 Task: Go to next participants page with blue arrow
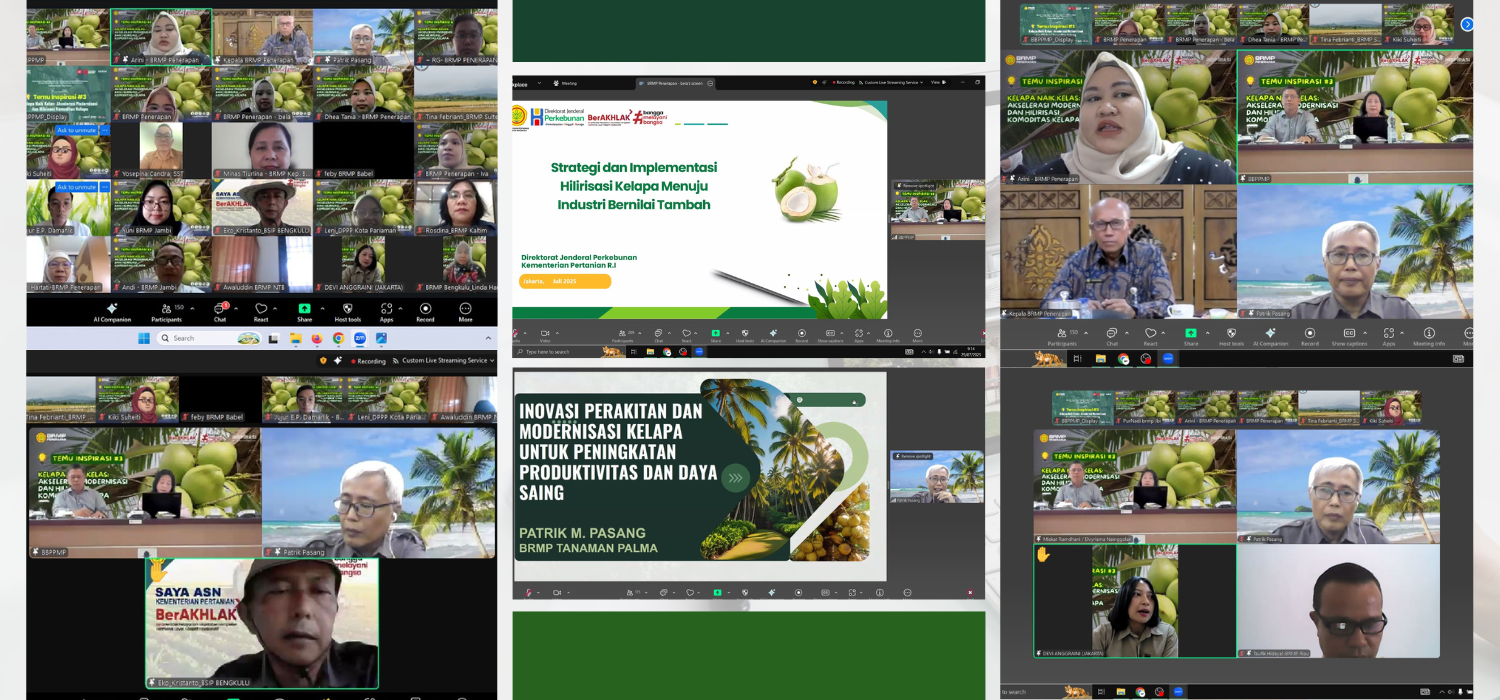click(x=1467, y=24)
